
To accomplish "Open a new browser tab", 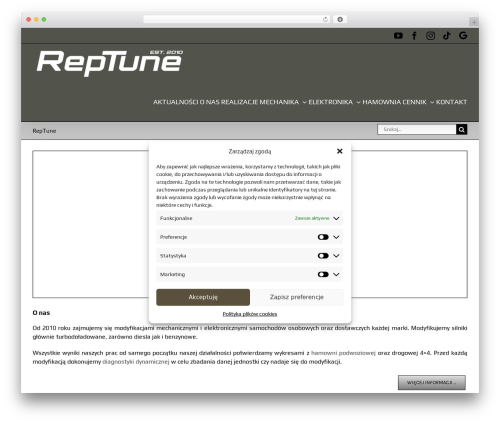I will click(x=474, y=22).
